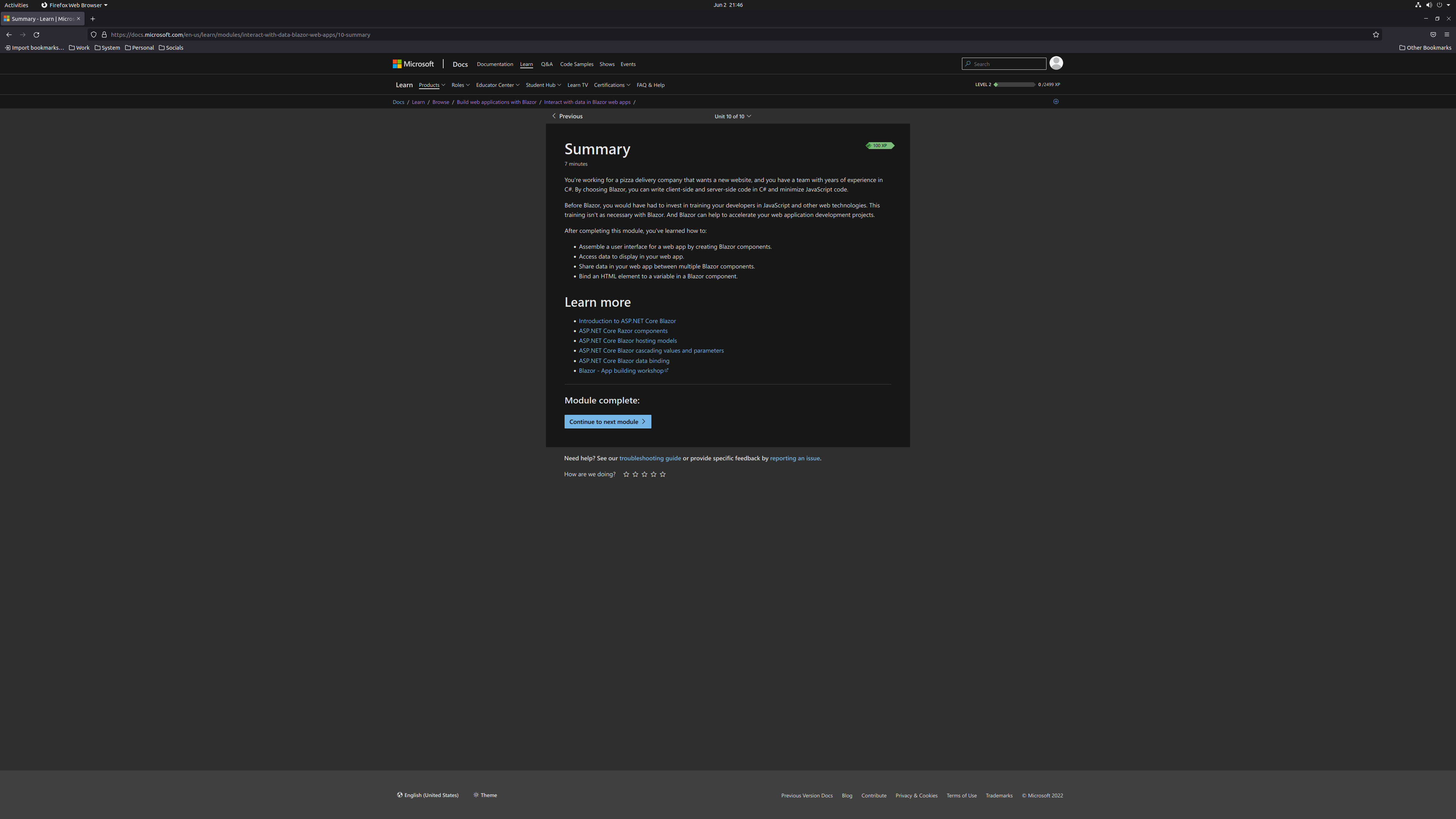This screenshot has width=1456, height=819.
Task: Open the Work bookmarks folder
Action: coord(79,47)
